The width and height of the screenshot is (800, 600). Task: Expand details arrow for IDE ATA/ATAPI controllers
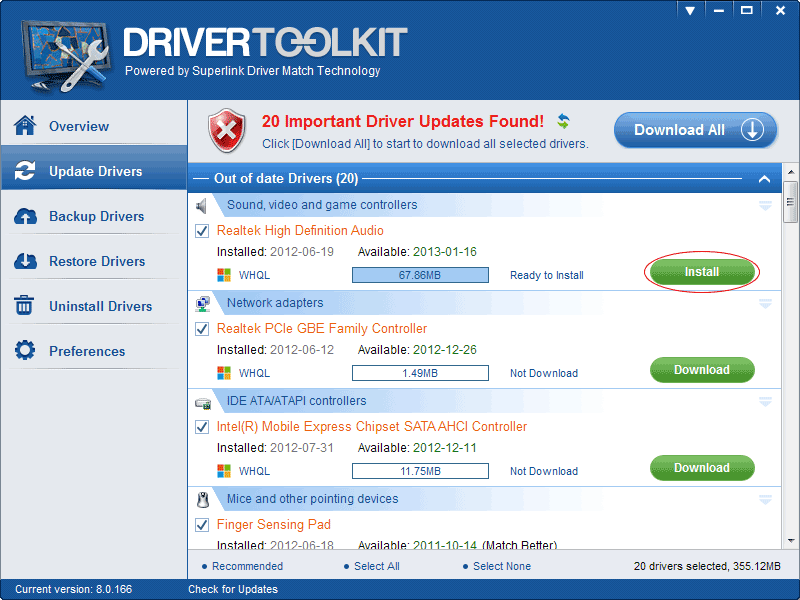(765, 402)
